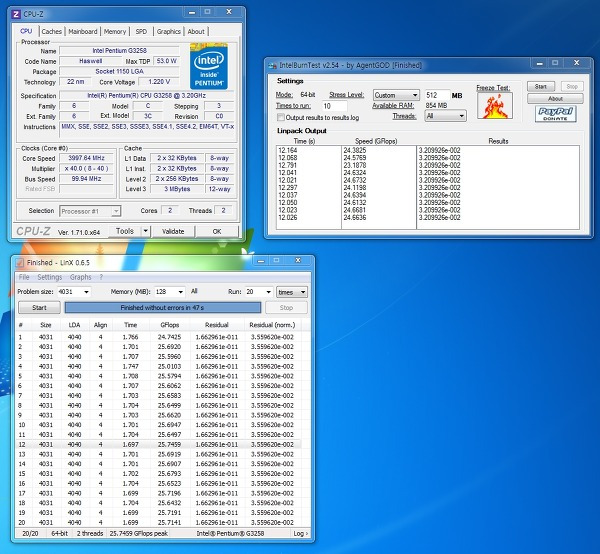Click the Name field Intel Pentium G3258
This screenshot has width=600, height=554.
click(119, 51)
